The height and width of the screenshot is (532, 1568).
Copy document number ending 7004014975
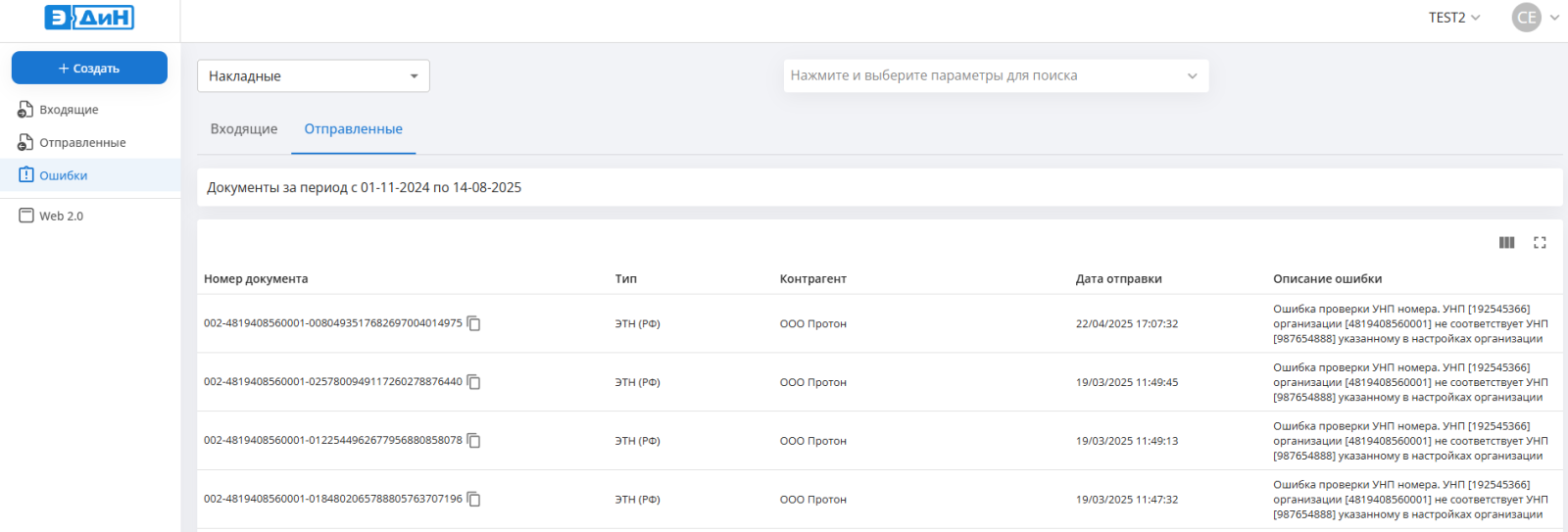point(474,323)
